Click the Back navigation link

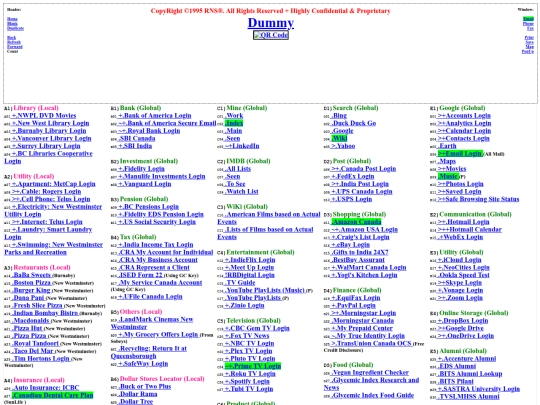click(11, 38)
